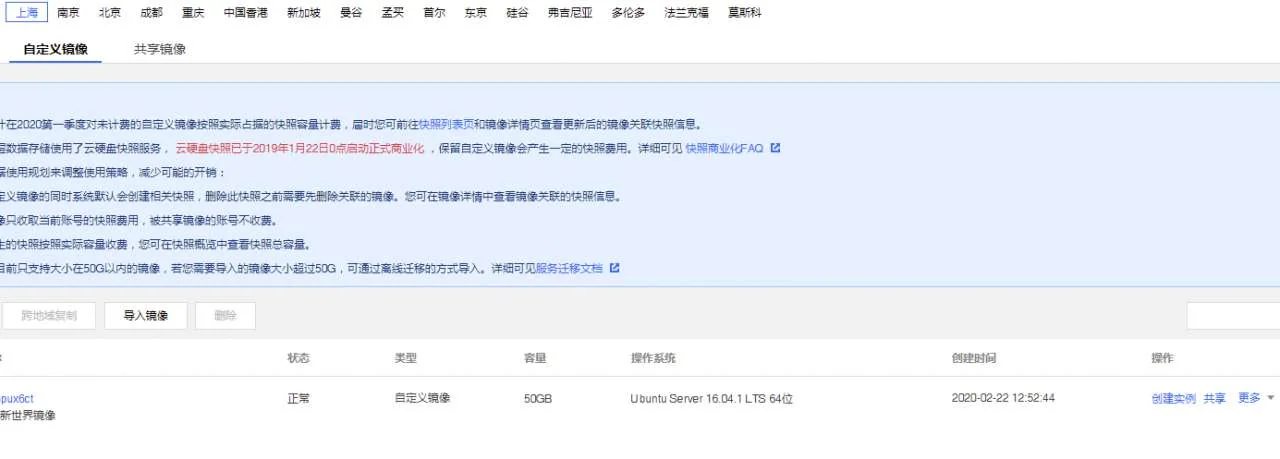Click the 删除 button

(225, 316)
